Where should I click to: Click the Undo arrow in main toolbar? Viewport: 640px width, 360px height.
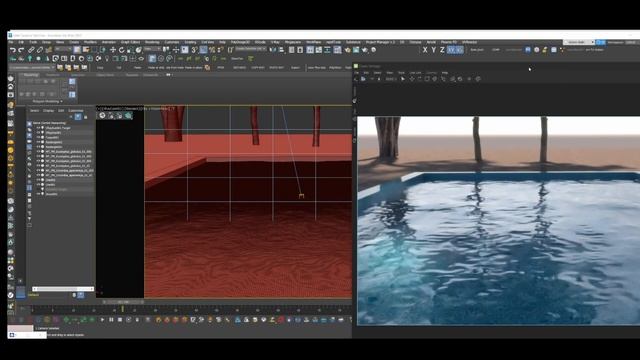[x=13, y=50]
